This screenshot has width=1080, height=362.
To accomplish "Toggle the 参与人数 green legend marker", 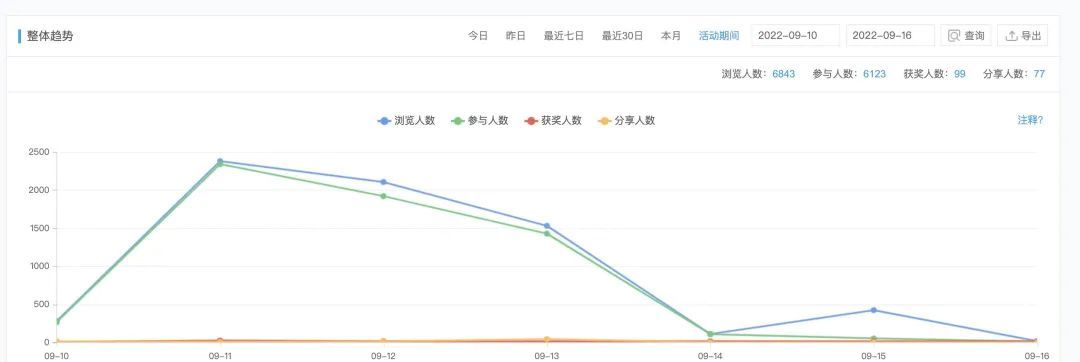I will tap(457, 120).
